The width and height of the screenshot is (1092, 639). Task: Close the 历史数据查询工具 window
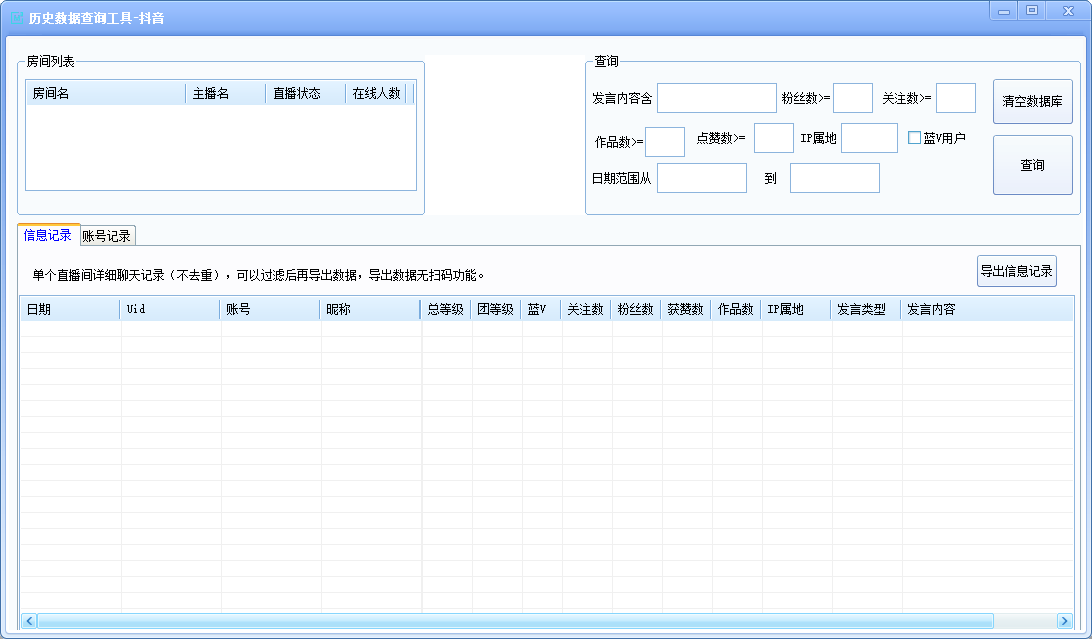1068,11
